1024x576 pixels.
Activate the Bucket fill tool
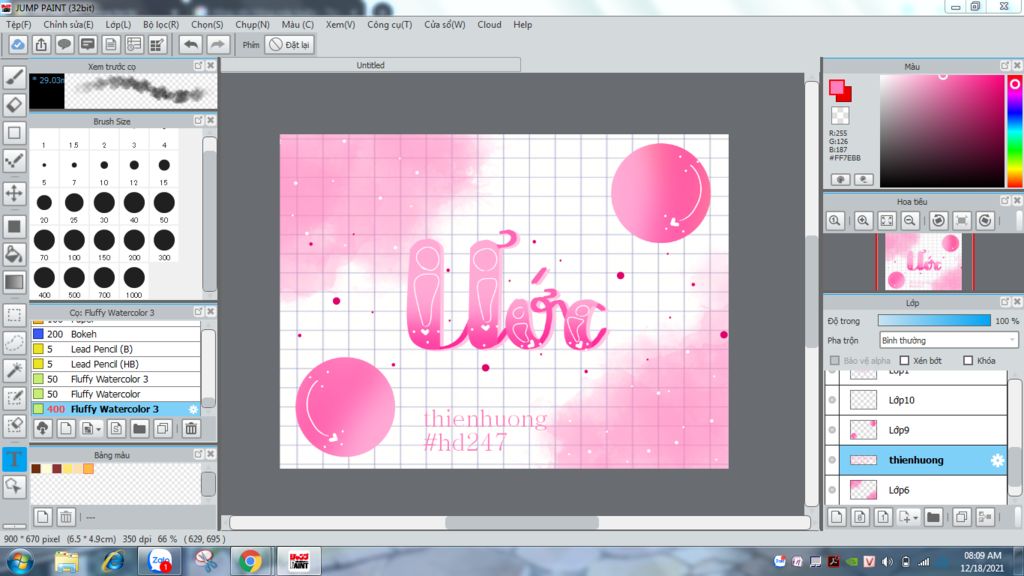tap(14, 254)
